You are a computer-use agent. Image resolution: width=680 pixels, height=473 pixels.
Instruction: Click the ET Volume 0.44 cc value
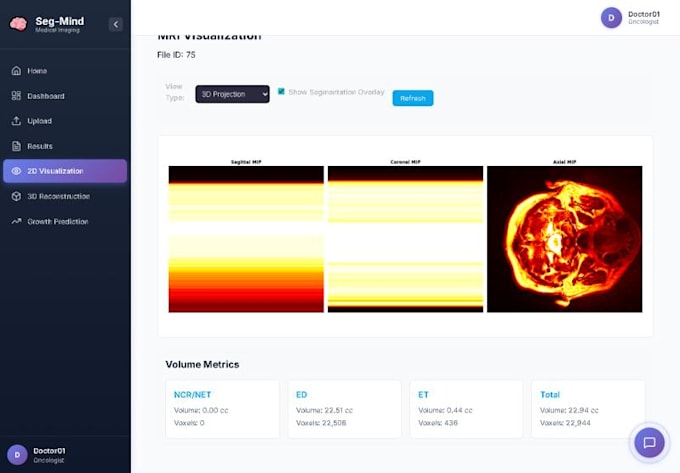445,410
